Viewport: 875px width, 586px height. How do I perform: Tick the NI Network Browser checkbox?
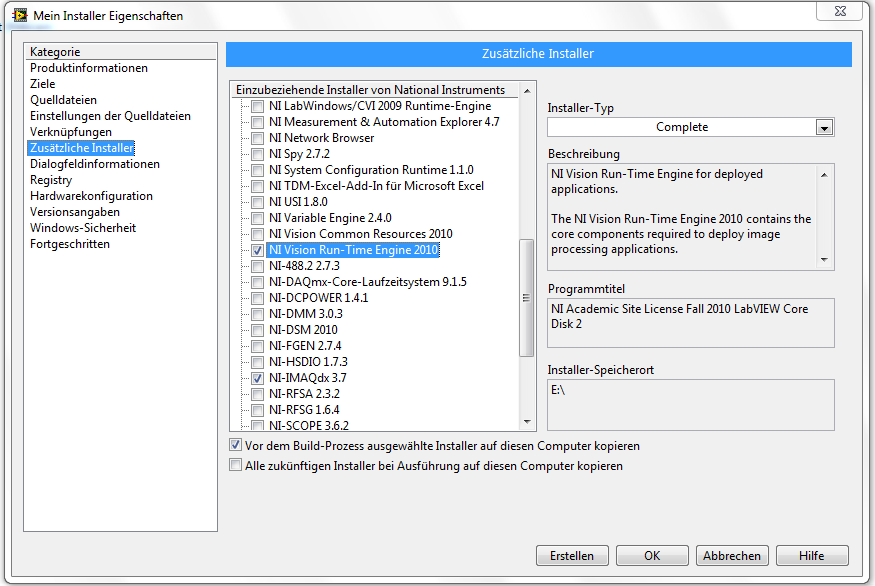click(x=257, y=138)
